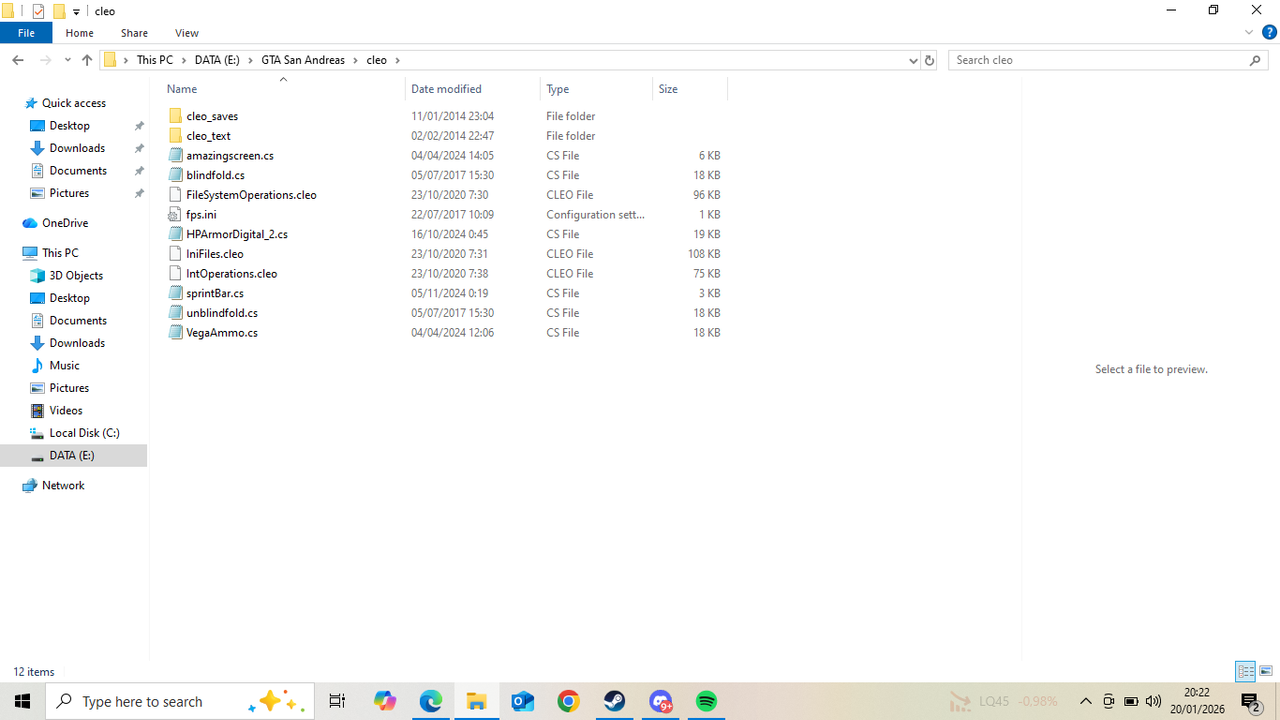The height and width of the screenshot is (720, 1280).
Task: Expand the chevron after cleo in the breadcrumb
Action: click(x=397, y=60)
